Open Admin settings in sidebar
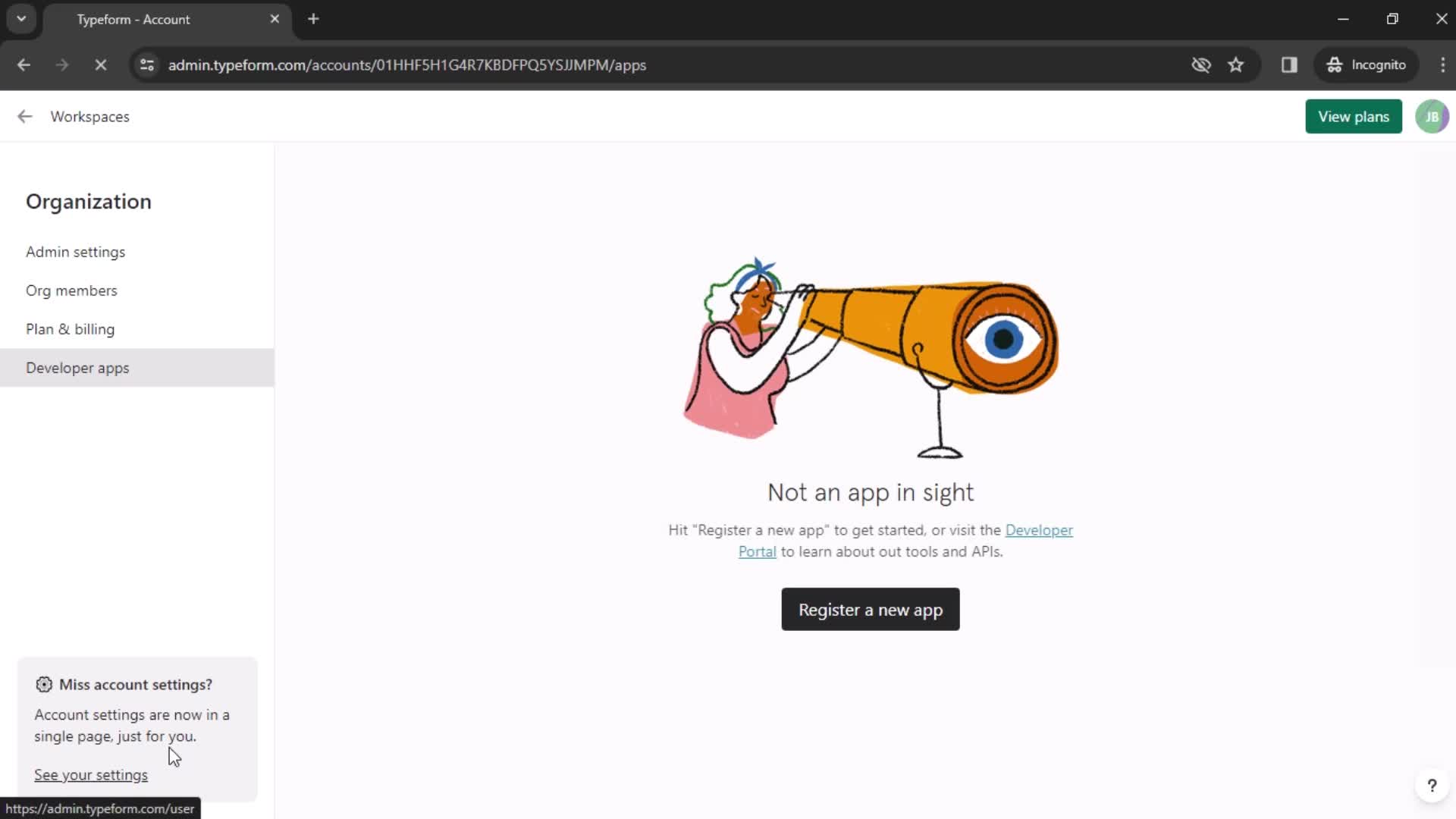The height and width of the screenshot is (819, 1456). point(75,251)
